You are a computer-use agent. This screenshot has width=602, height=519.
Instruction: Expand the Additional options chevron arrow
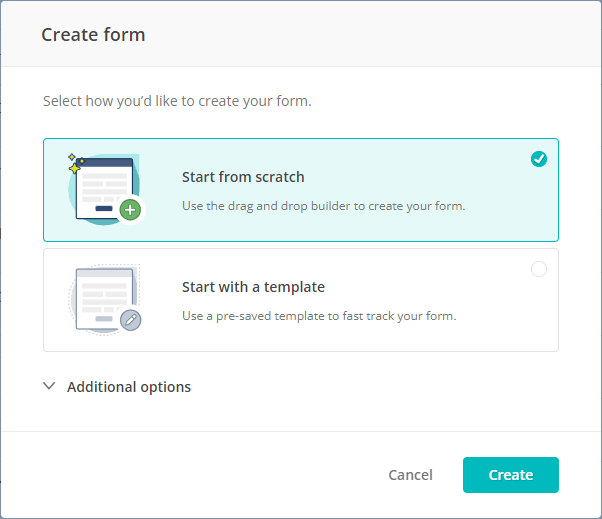(49, 386)
